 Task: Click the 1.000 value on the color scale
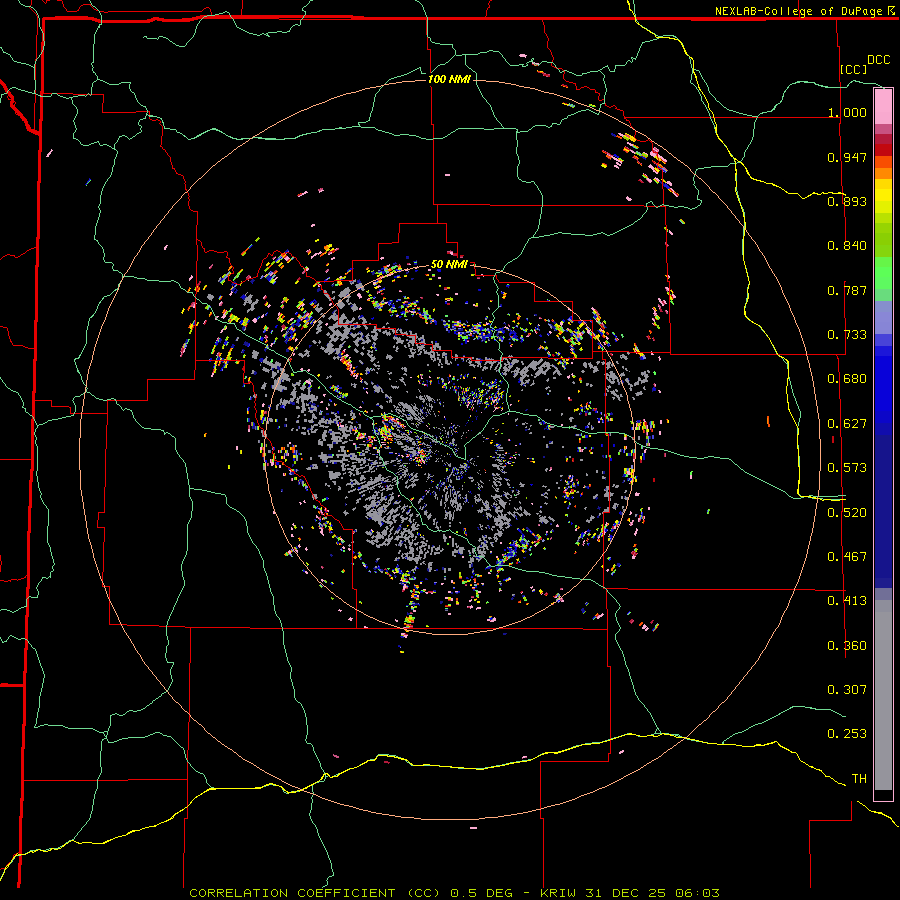(x=847, y=112)
